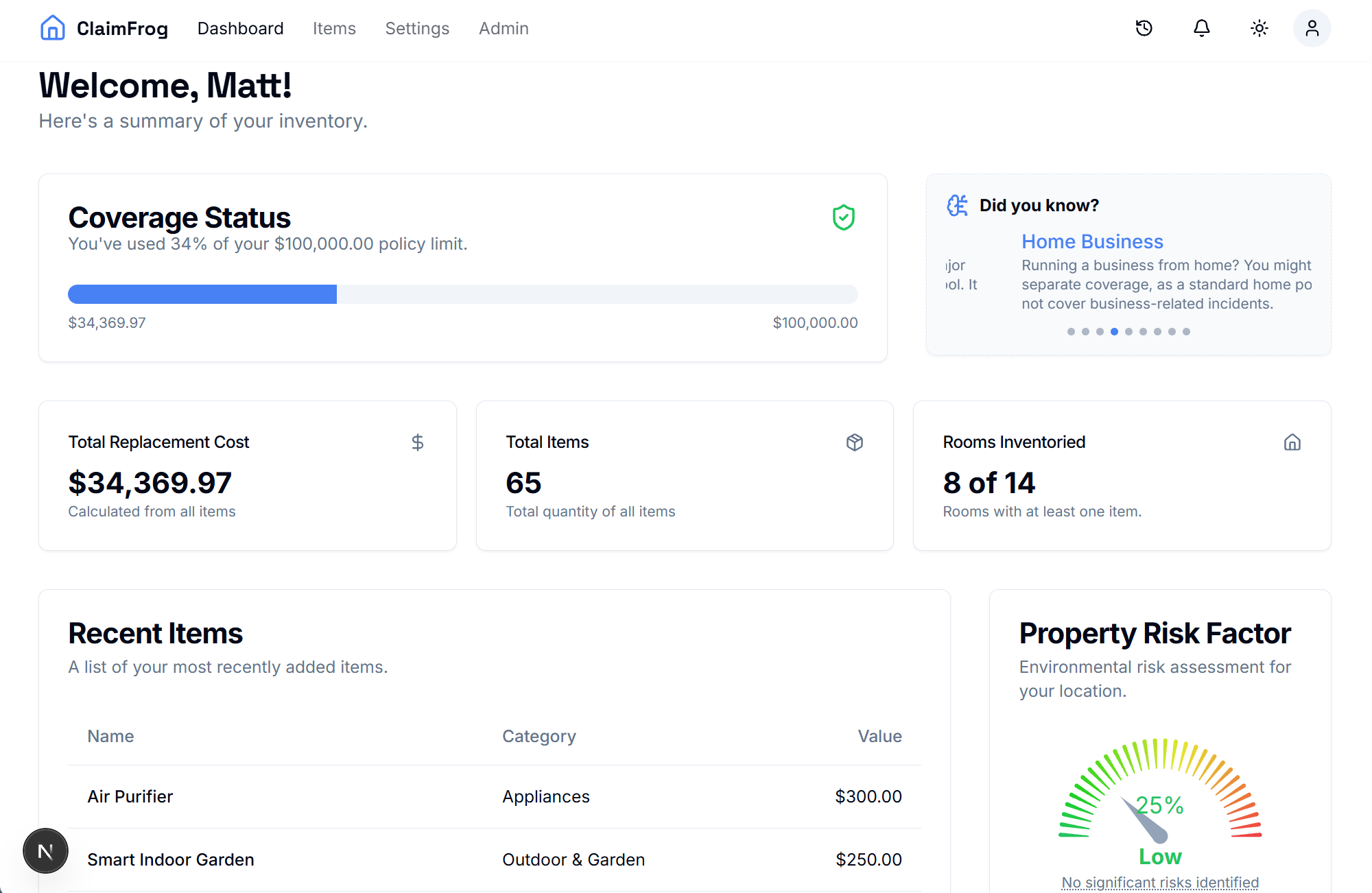Click the dollar sign icon in Total Replacement Cost
This screenshot has height=893, width=1372.
pyautogui.click(x=418, y=442)
